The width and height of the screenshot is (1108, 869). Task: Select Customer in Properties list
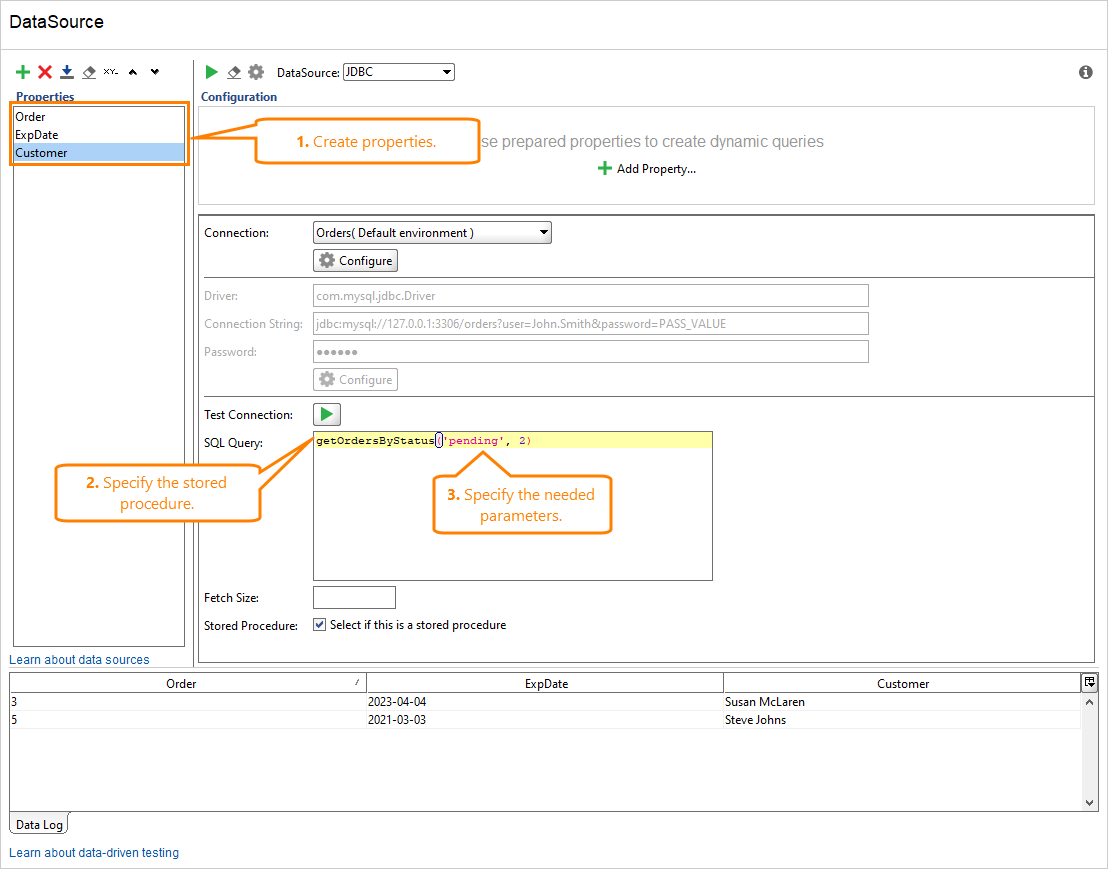(99, 153)
